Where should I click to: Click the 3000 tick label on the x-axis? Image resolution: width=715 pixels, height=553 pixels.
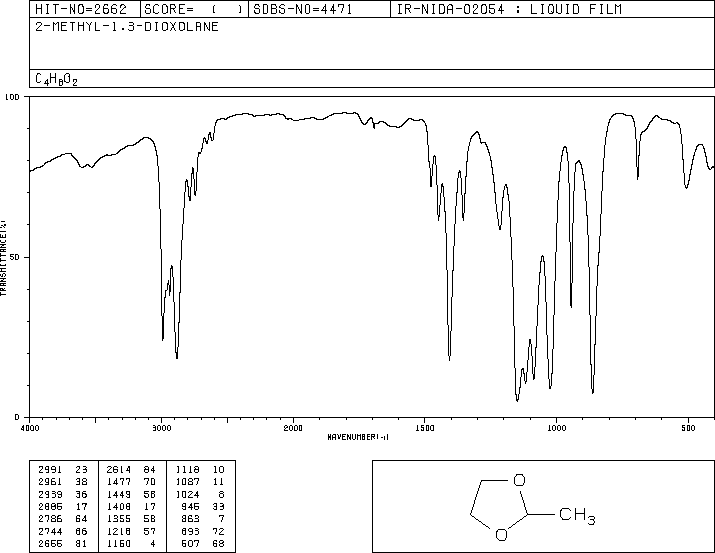(161, 428)
